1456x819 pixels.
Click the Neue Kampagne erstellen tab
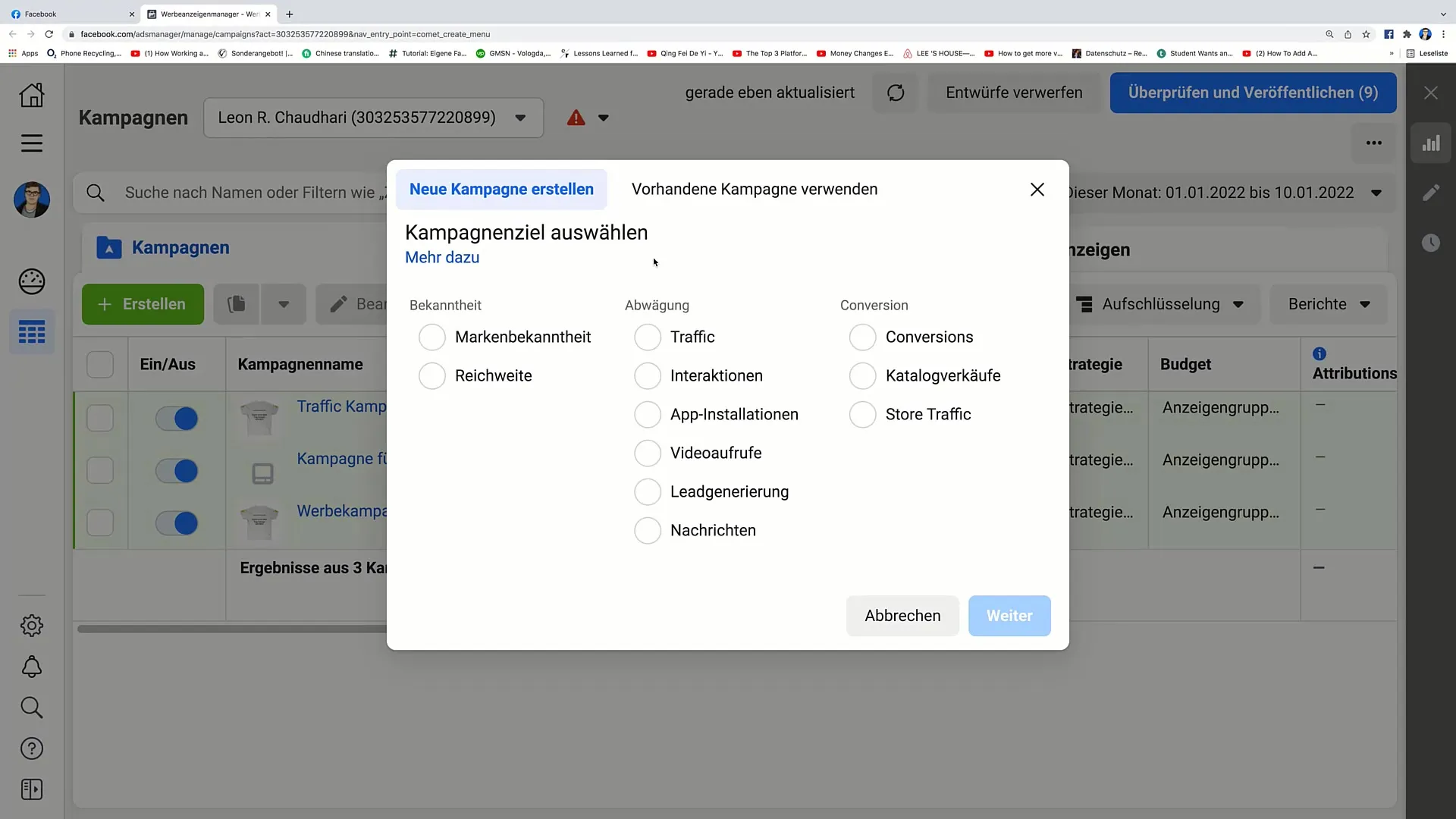pos(502,189)
